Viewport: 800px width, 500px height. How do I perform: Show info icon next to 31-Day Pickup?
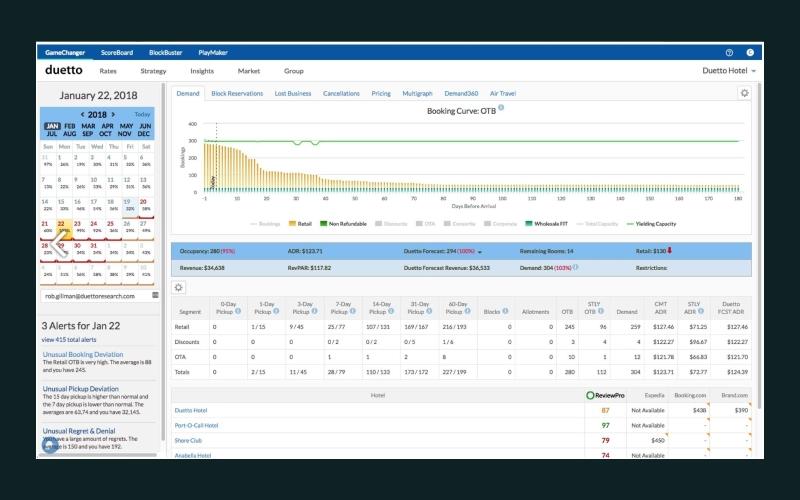pyautogui.click(x=429, y=311)
